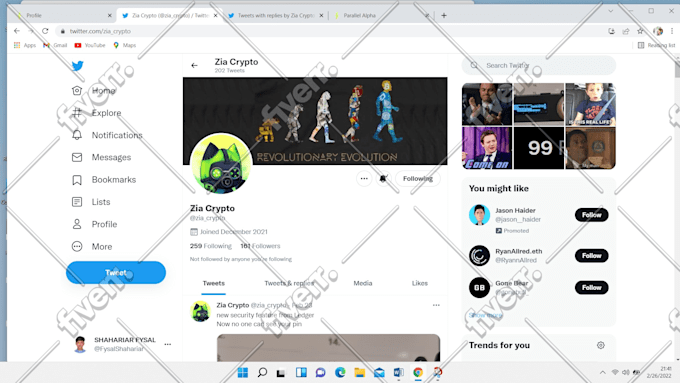Click the Twitter bird logo

click(78, 66)
